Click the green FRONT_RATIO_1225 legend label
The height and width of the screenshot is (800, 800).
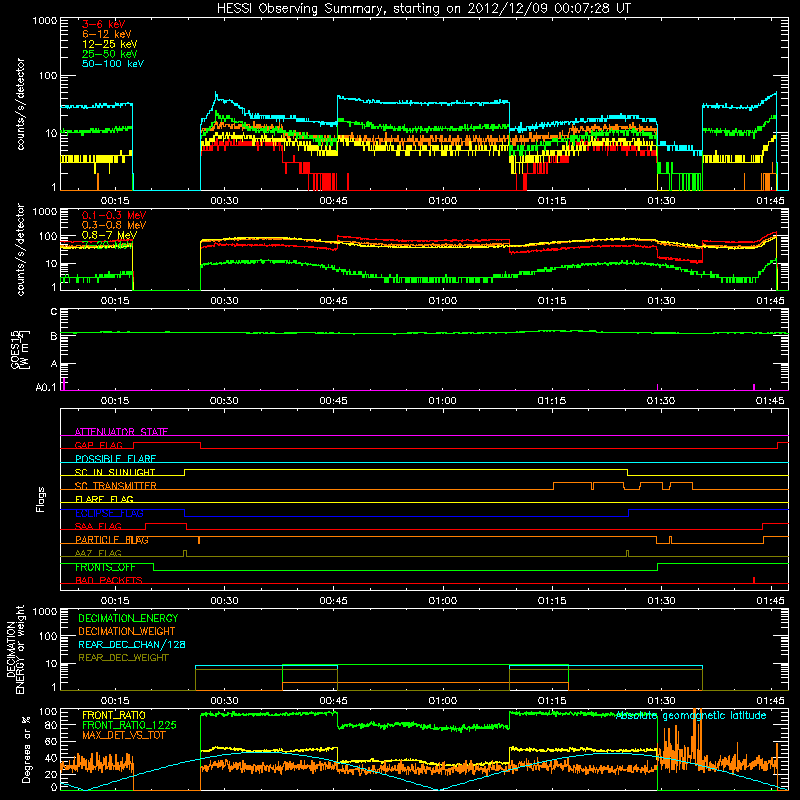129,725
